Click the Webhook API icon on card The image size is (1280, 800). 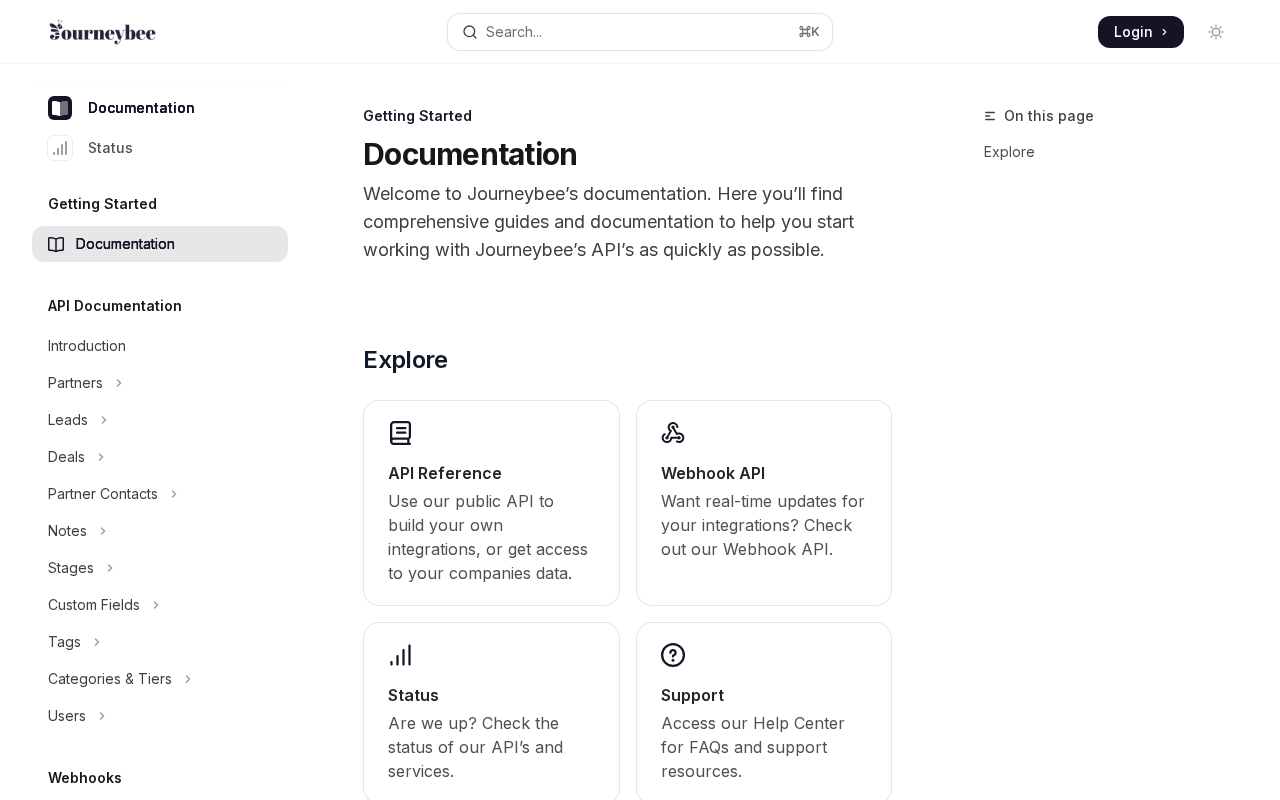coord(673,433)
